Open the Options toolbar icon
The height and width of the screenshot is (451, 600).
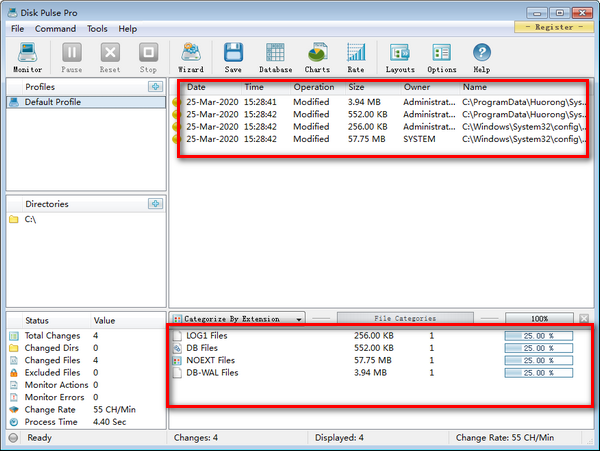[441, 58]
